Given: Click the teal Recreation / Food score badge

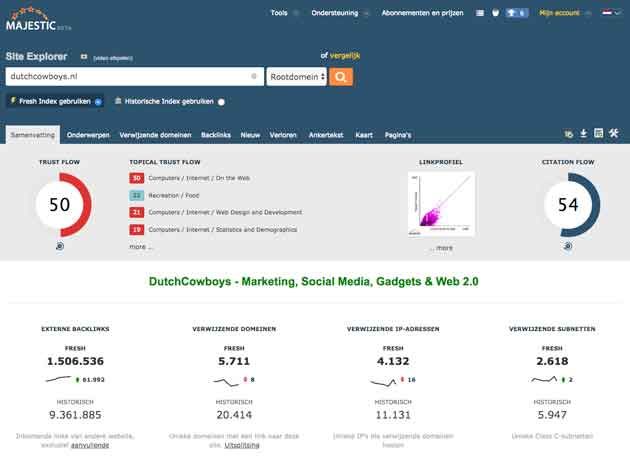Looking at the screenshot, I should [137, 195].
